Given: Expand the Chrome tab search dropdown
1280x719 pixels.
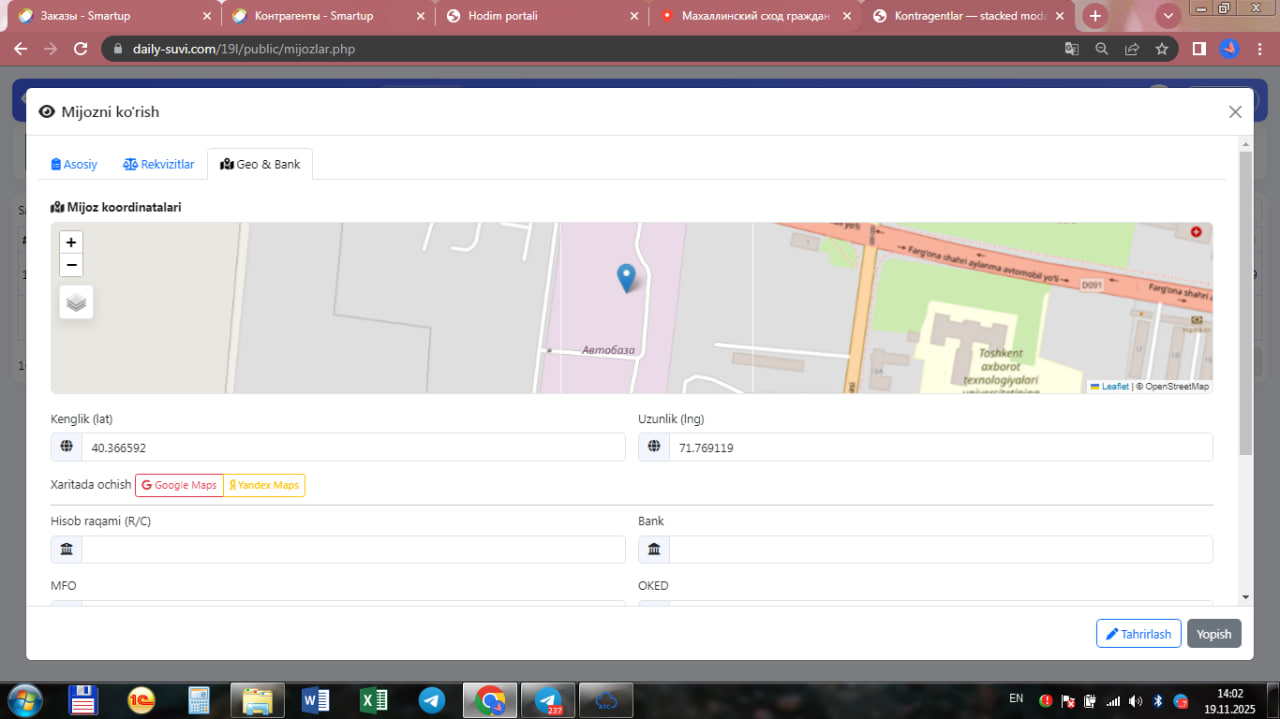Looking at the screenshot, I should [x=1168, y=16].
